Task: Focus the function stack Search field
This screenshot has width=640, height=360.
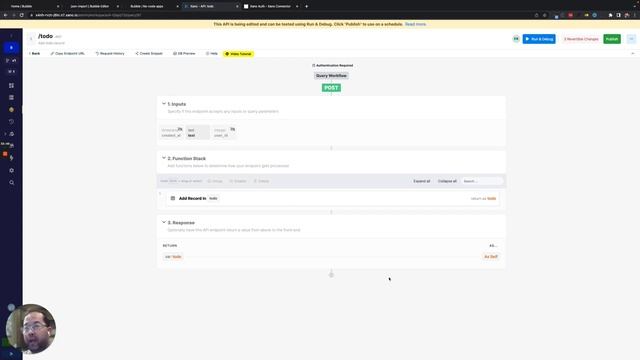Action: click(x=482, y=181)
